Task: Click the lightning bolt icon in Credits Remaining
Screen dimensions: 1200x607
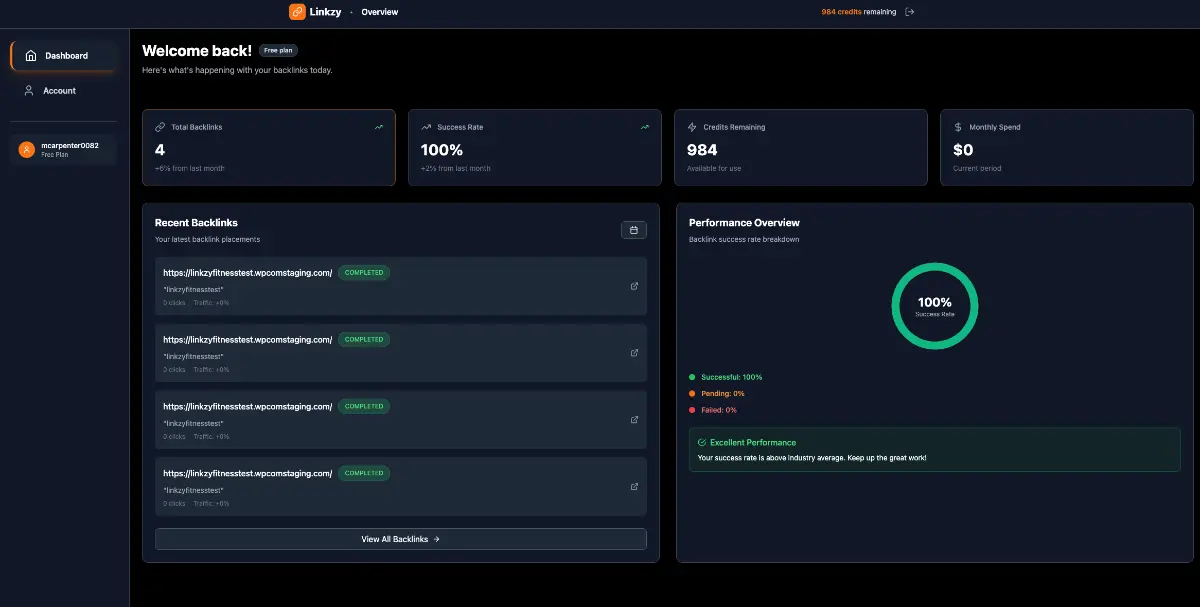Action: [x=692, y=127]
